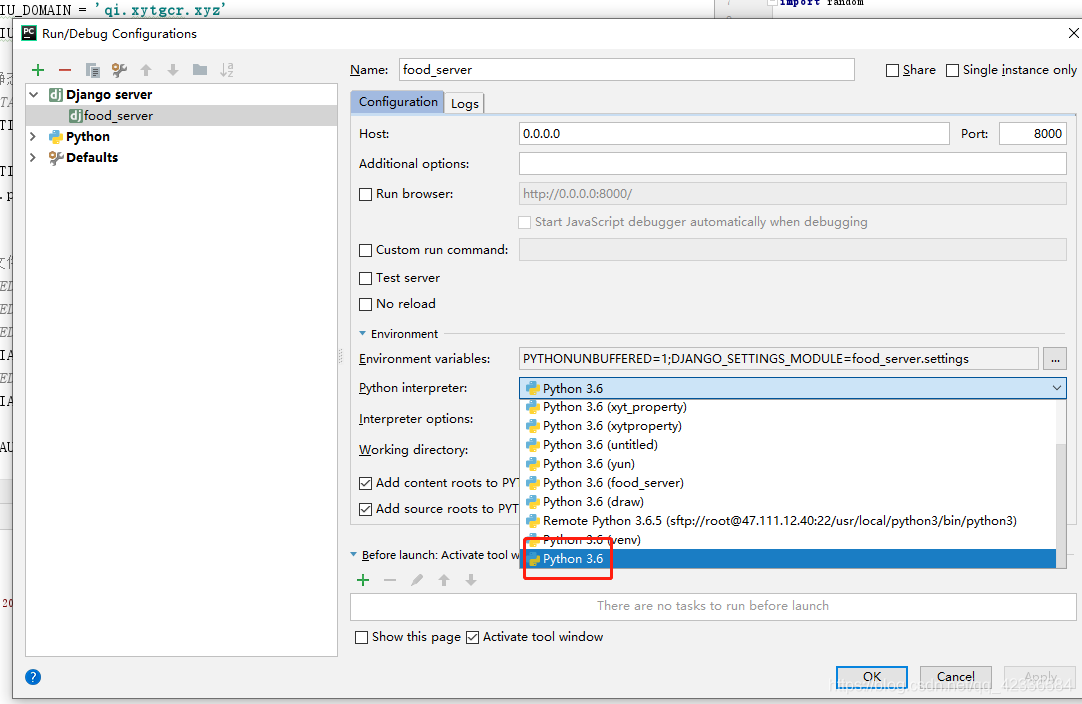
Task: Dismiss dialog with Cancel button
Action: coord(956,676)
